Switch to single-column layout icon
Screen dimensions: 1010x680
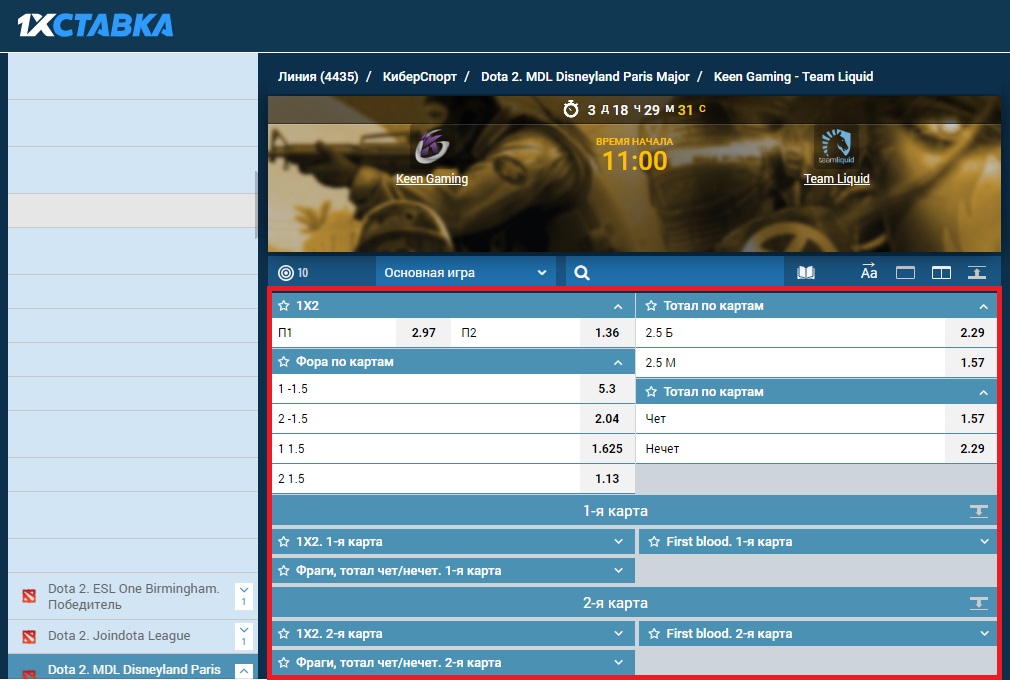(905, 272)
